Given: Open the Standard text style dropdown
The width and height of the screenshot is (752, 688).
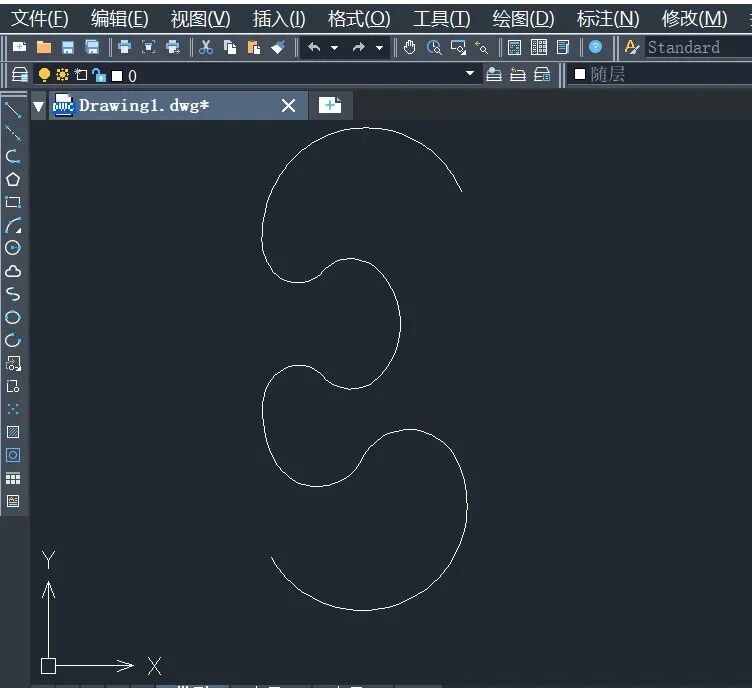Looking at the screenshot, I should click(698, 47).
